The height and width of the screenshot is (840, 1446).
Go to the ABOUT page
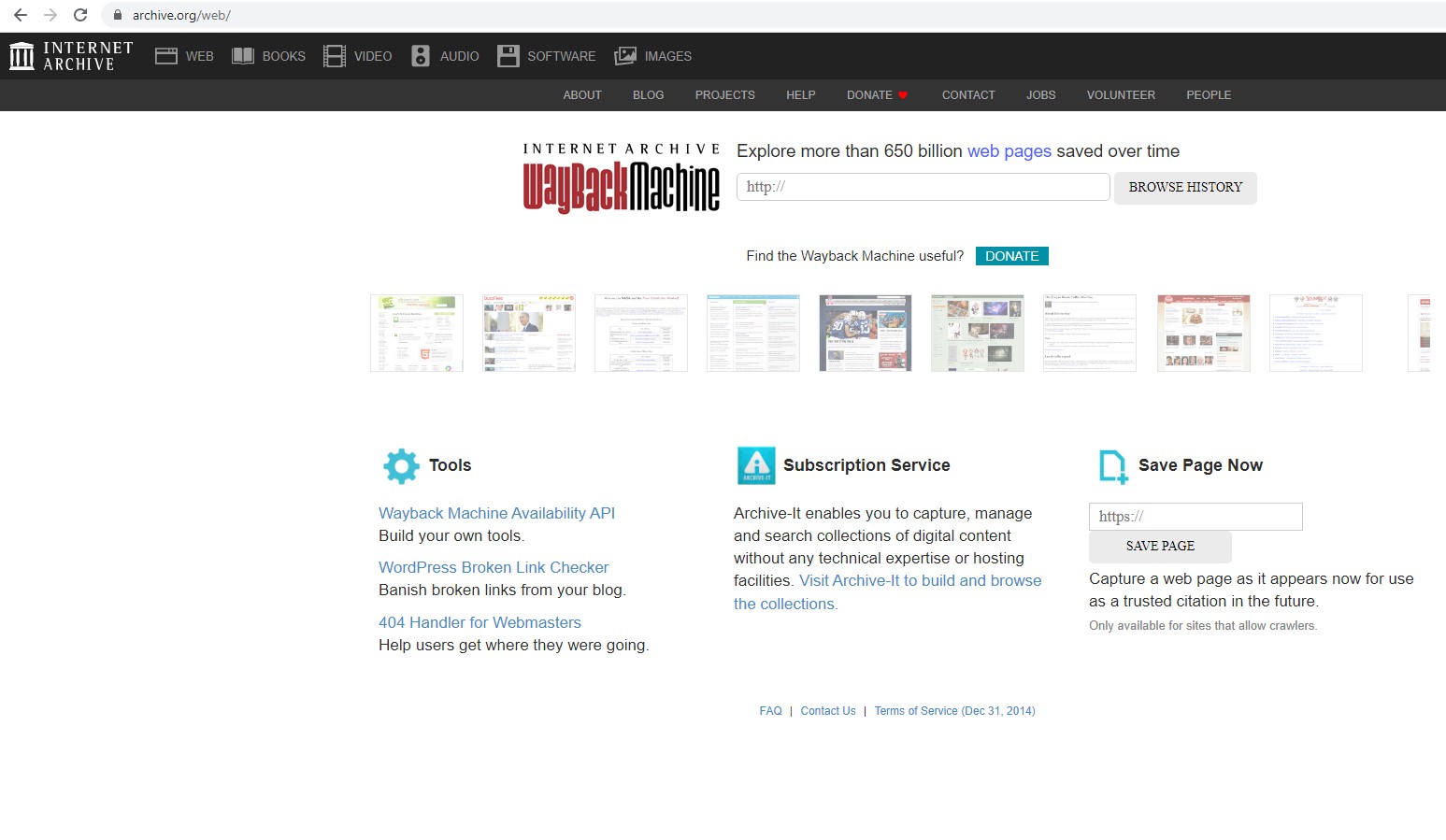point(582,95)
